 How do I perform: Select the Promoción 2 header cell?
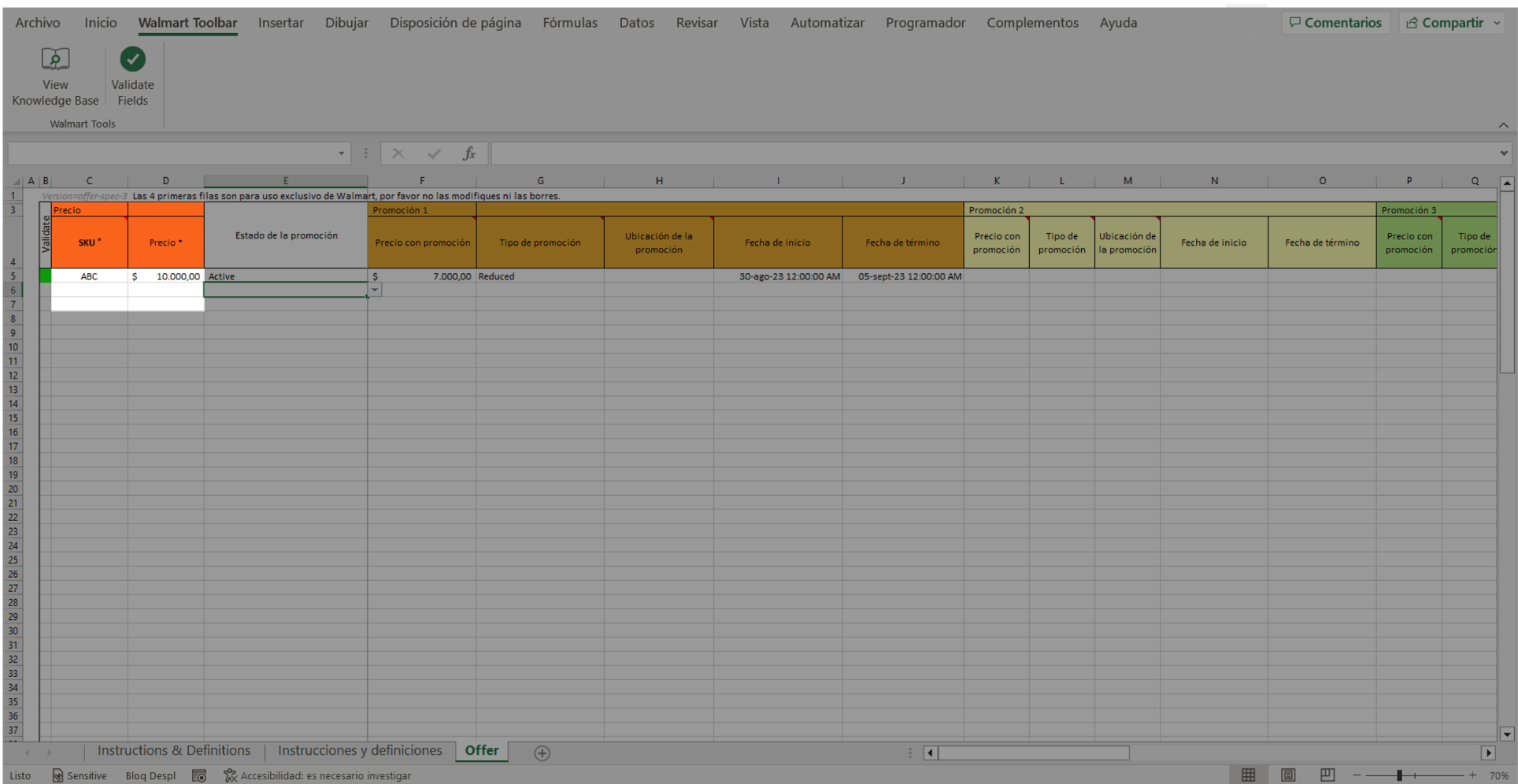(1170, 210)
